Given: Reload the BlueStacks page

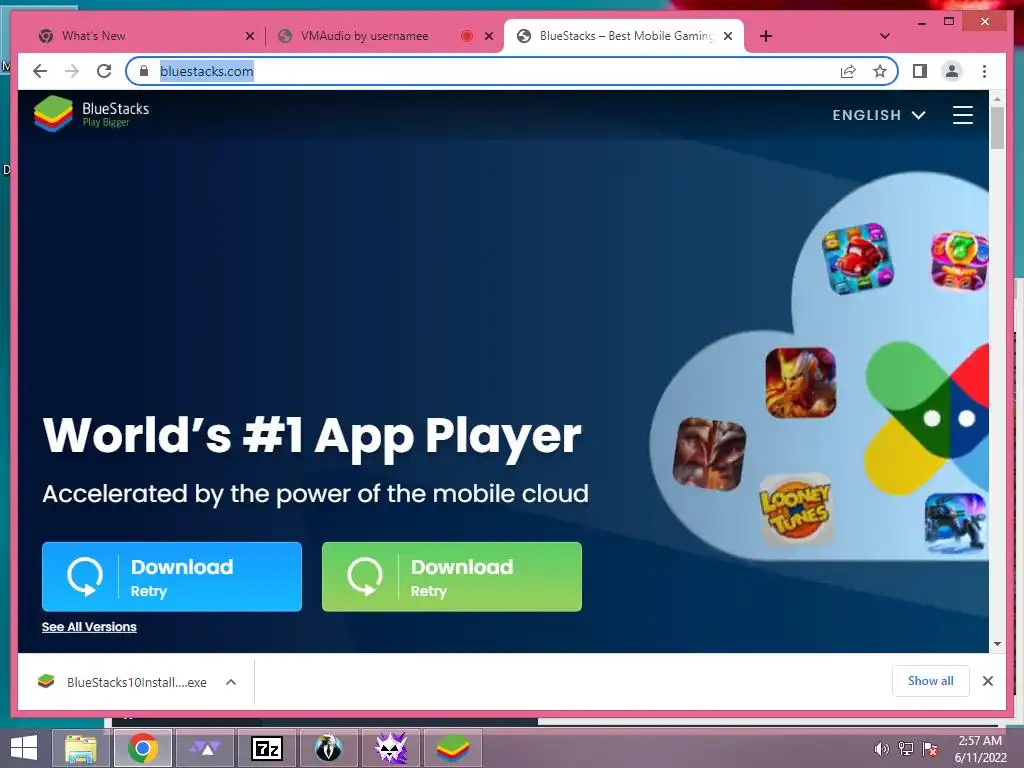Looking at the screenshot, I should pyautogui.click(x=104, y=71).
